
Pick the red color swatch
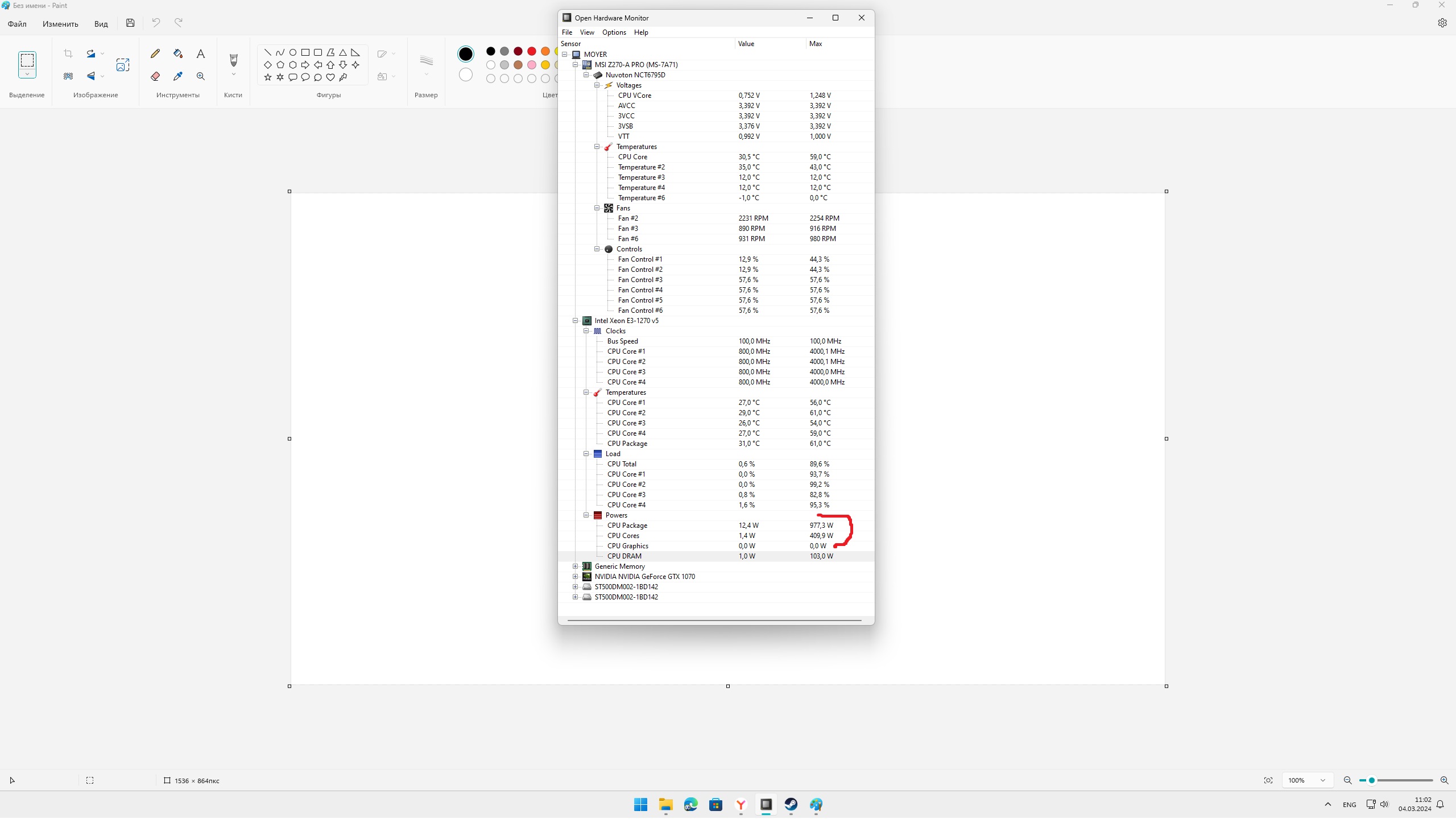point(532,51)
